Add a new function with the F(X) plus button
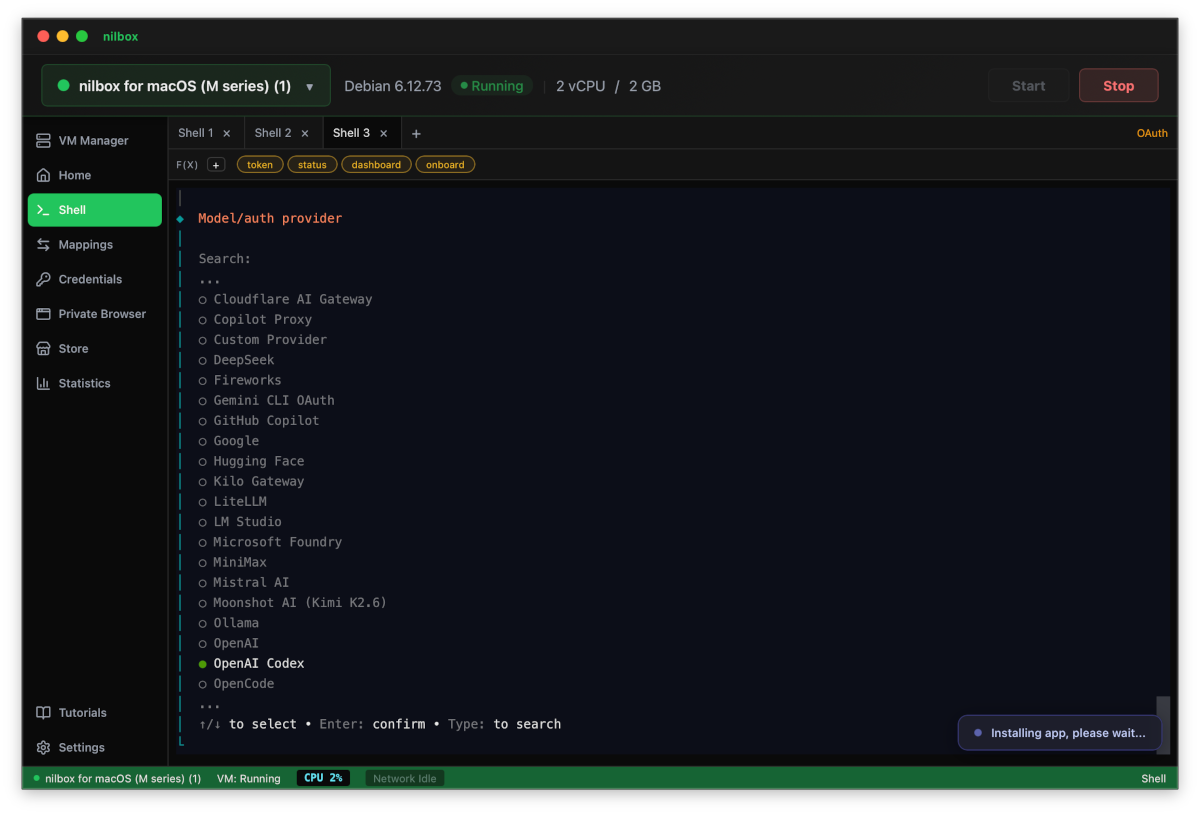 [216, 164]
